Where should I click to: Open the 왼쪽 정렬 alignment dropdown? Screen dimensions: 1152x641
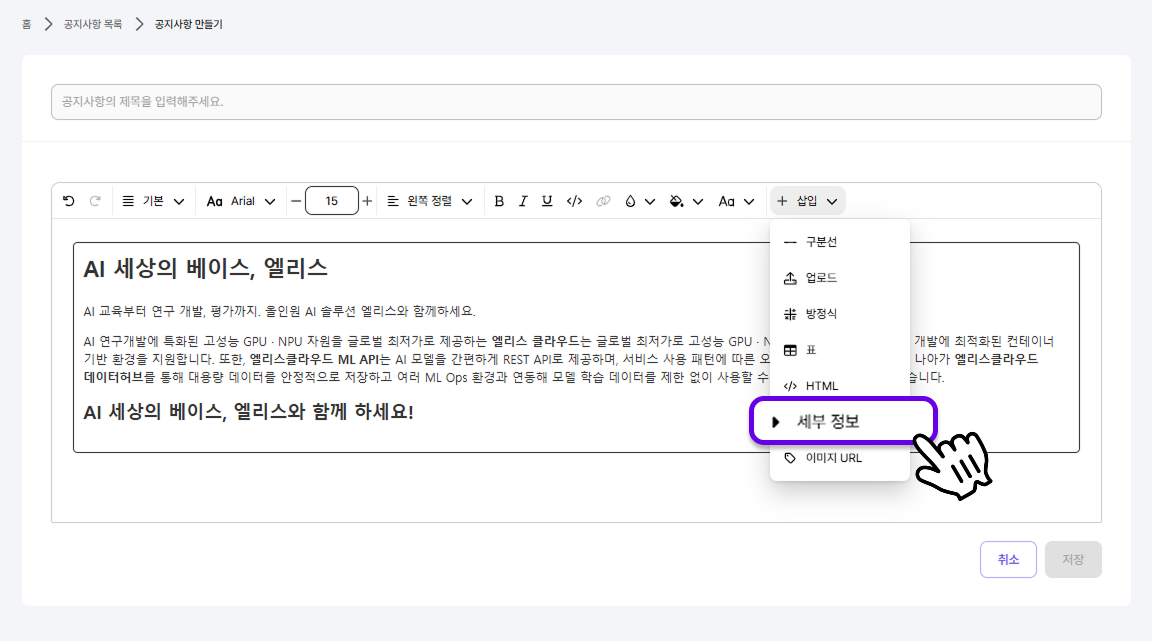pos(430,201)
